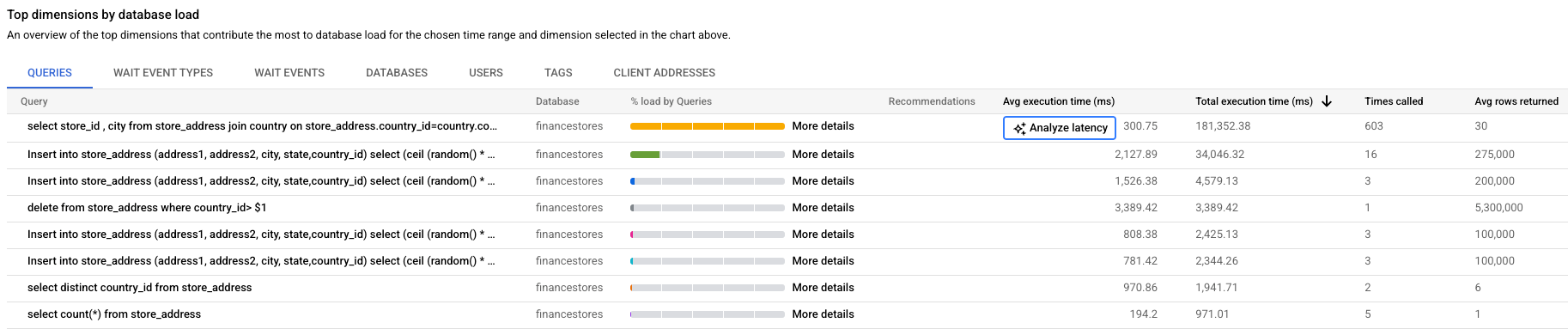1568x329 pixels.
Task: Open More details for select count(*) query
Action: coord(823,314)
